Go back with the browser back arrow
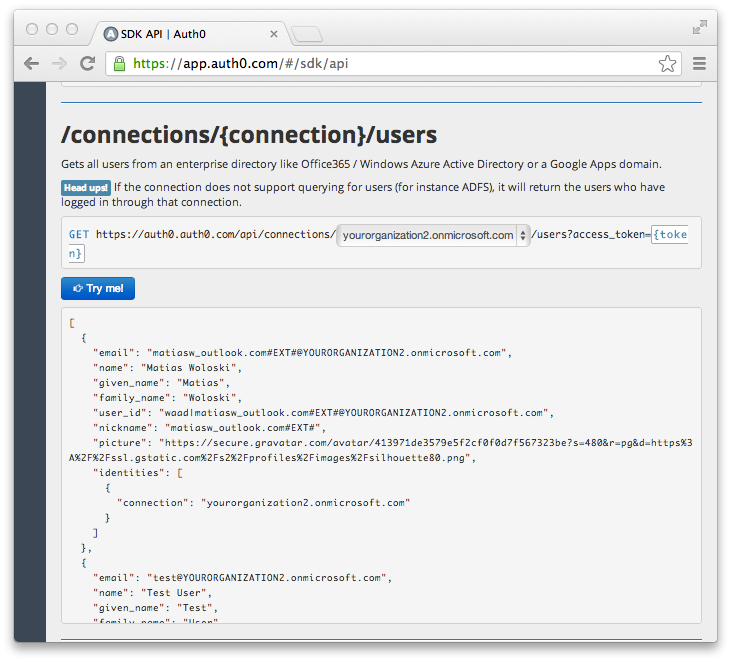This screenshot has width=731, height=662. click(32, 63)
